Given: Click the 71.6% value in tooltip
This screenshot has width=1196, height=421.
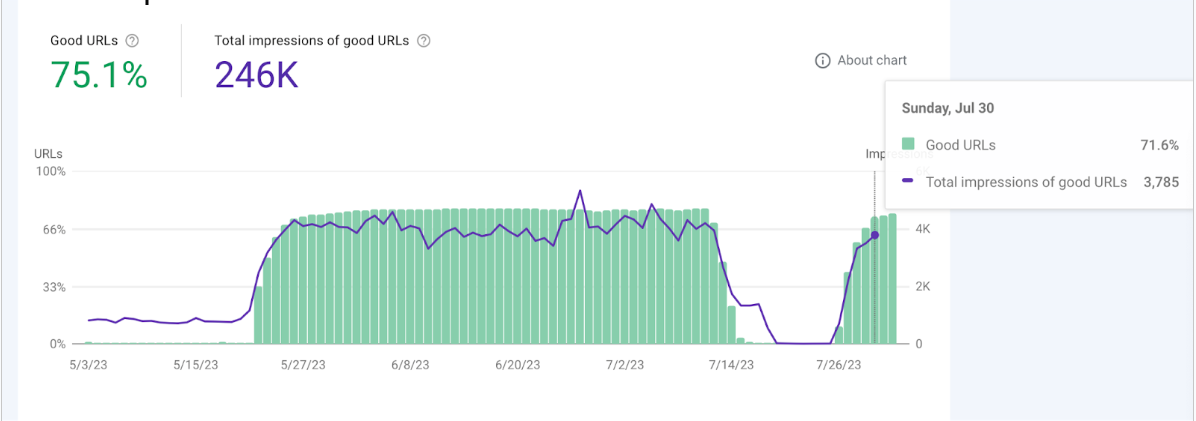Looking at the screenshot, I should pos(1160,145).
